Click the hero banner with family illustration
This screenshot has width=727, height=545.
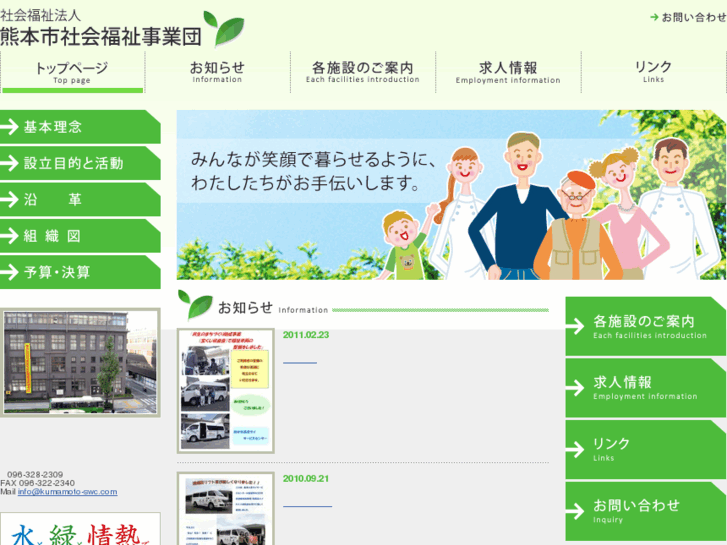coord(451,195)
